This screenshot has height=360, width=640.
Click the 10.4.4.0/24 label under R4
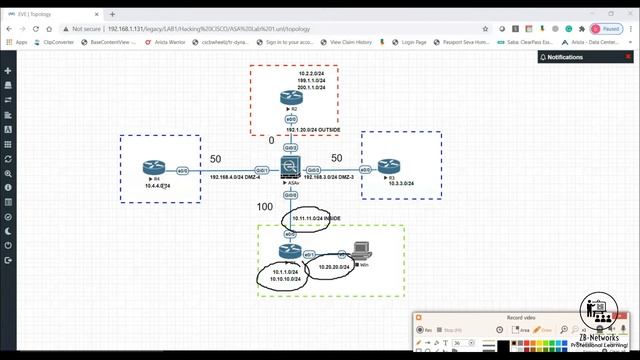pos(158,186)
